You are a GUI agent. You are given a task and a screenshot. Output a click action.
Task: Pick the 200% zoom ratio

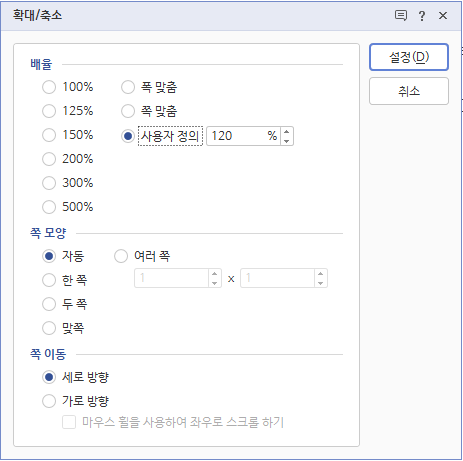[x=49, y=159]
